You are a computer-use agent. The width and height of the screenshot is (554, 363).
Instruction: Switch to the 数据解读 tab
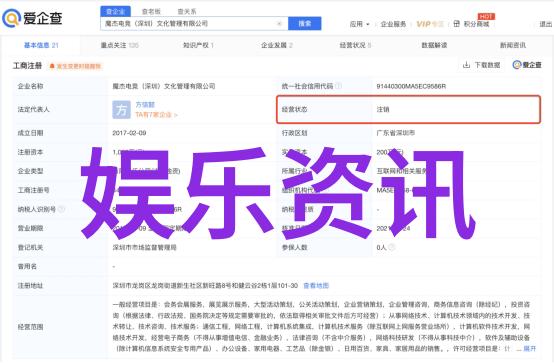pyautogui.click(x=434, y=45)
